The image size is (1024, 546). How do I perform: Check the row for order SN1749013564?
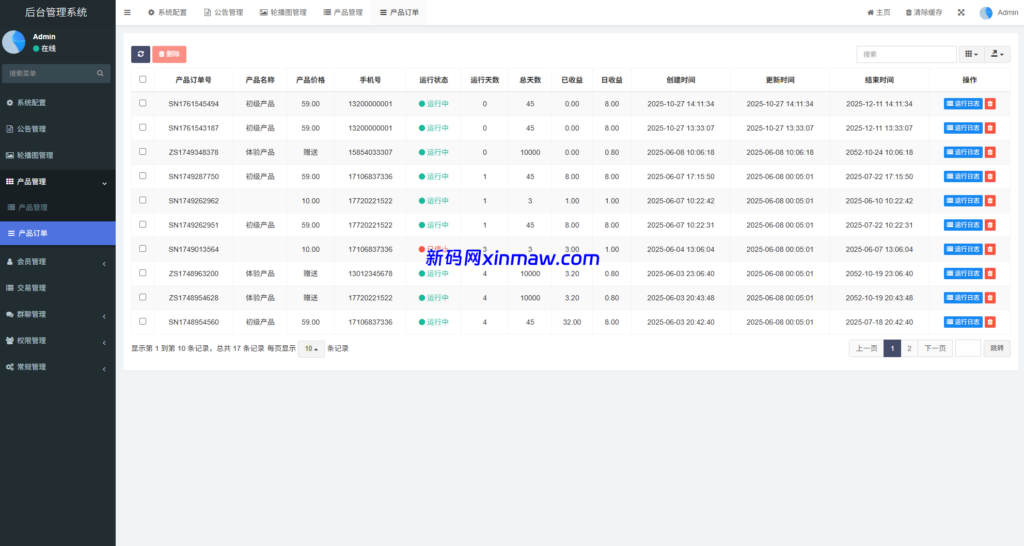coord(142,248)
